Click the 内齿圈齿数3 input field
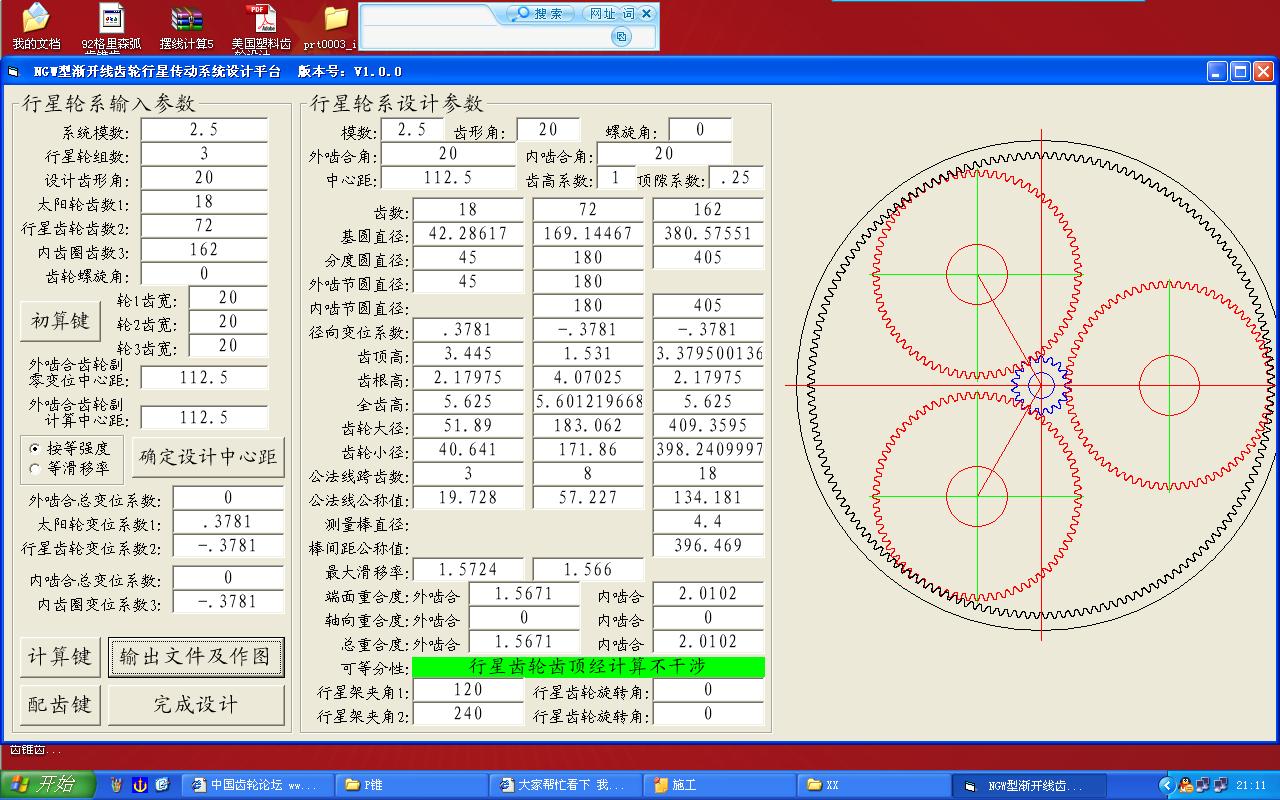 click(204, 250)
